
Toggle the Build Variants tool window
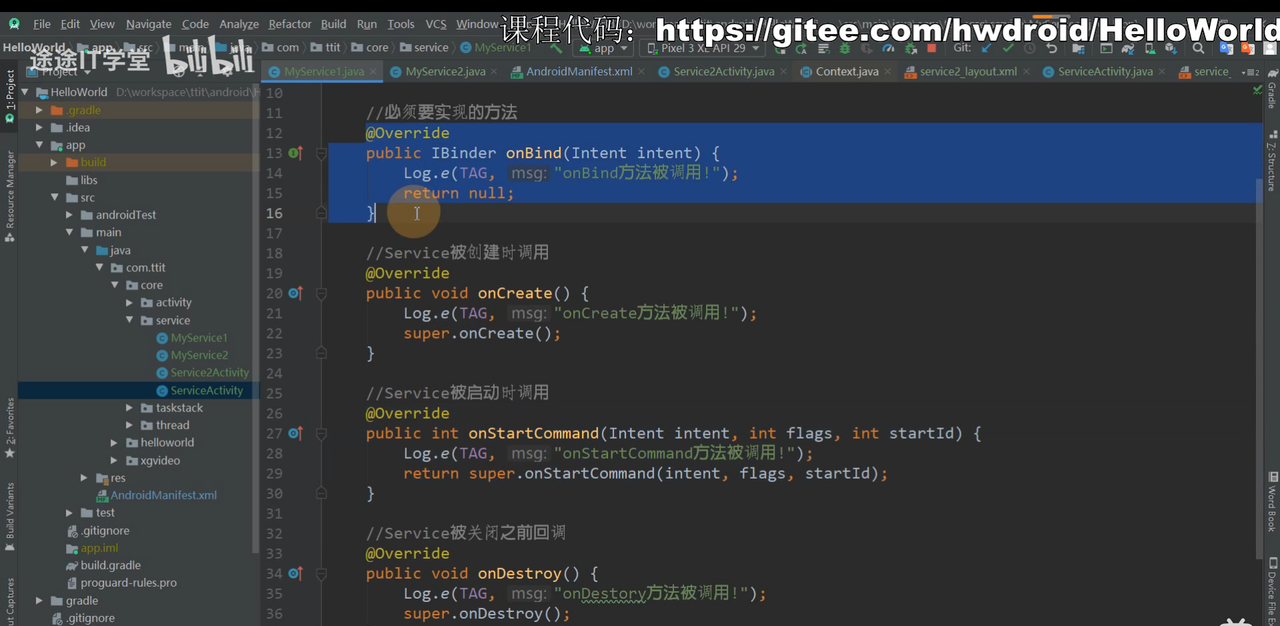pos(9,515)
